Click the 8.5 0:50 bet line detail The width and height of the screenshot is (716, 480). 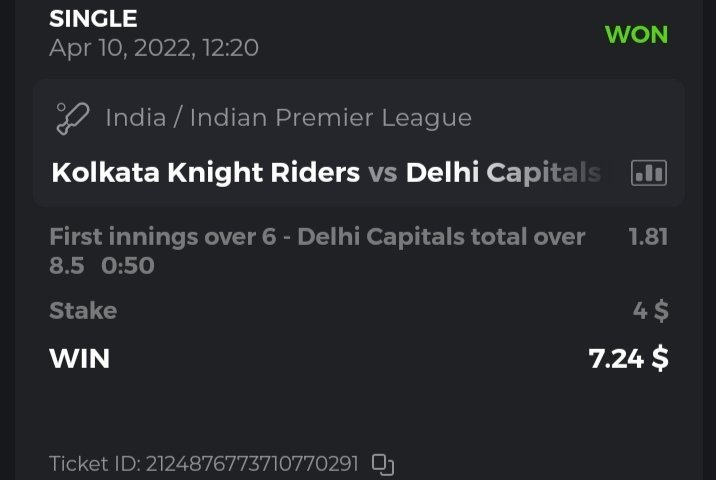click(101, 266)
